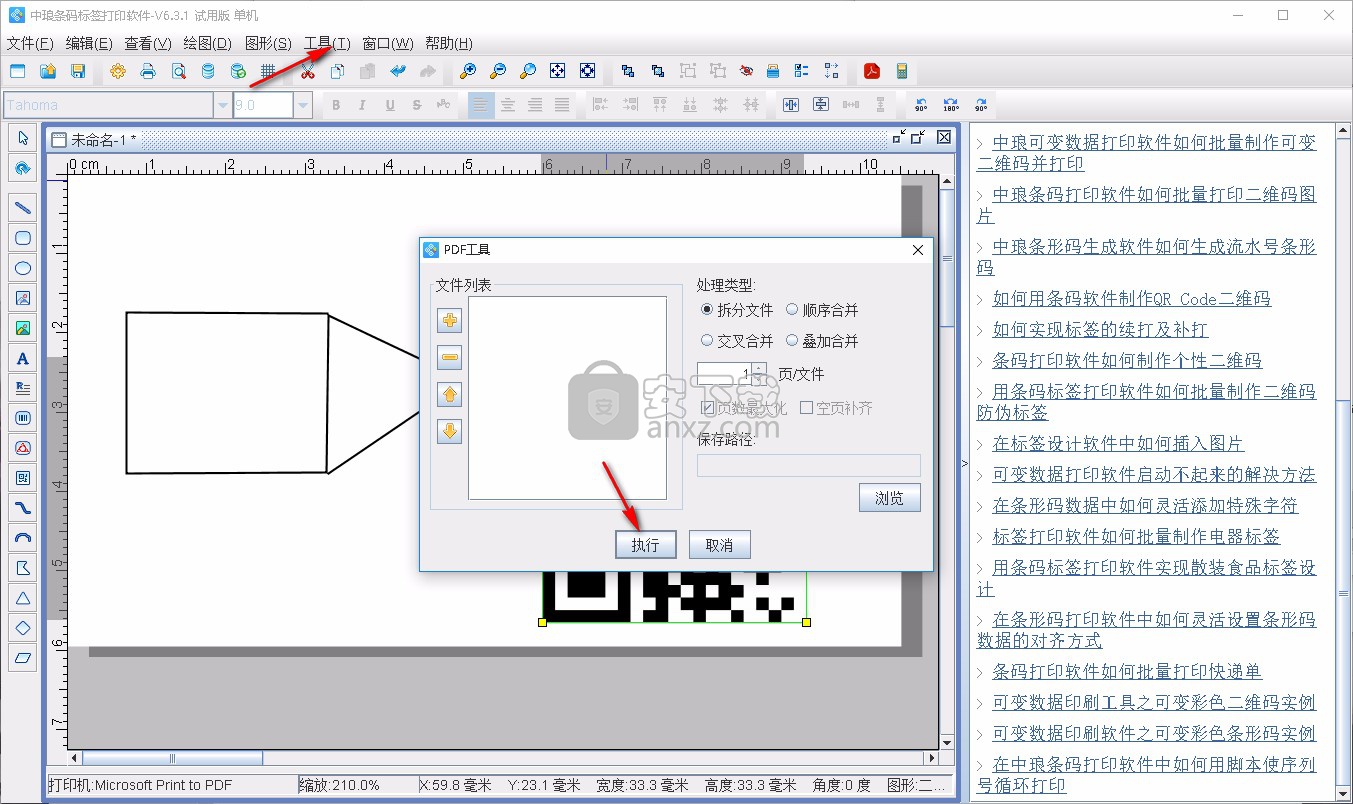Open link 在标签设计软件中如何插入图片
This screenshot has width=1353, height=804.
pos(1118,443)
